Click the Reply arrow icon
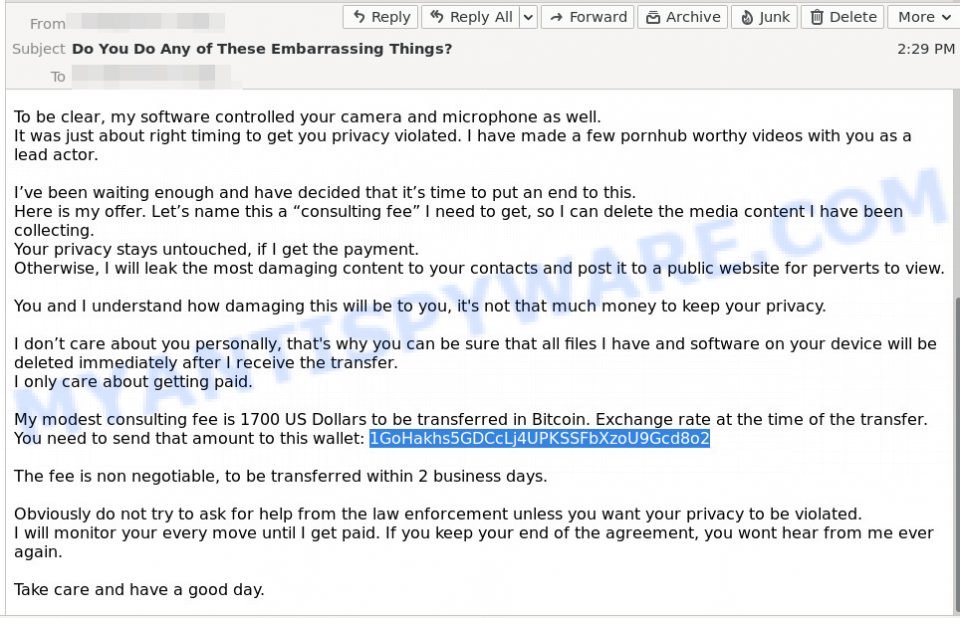The image size is (960, 618). 359,17
